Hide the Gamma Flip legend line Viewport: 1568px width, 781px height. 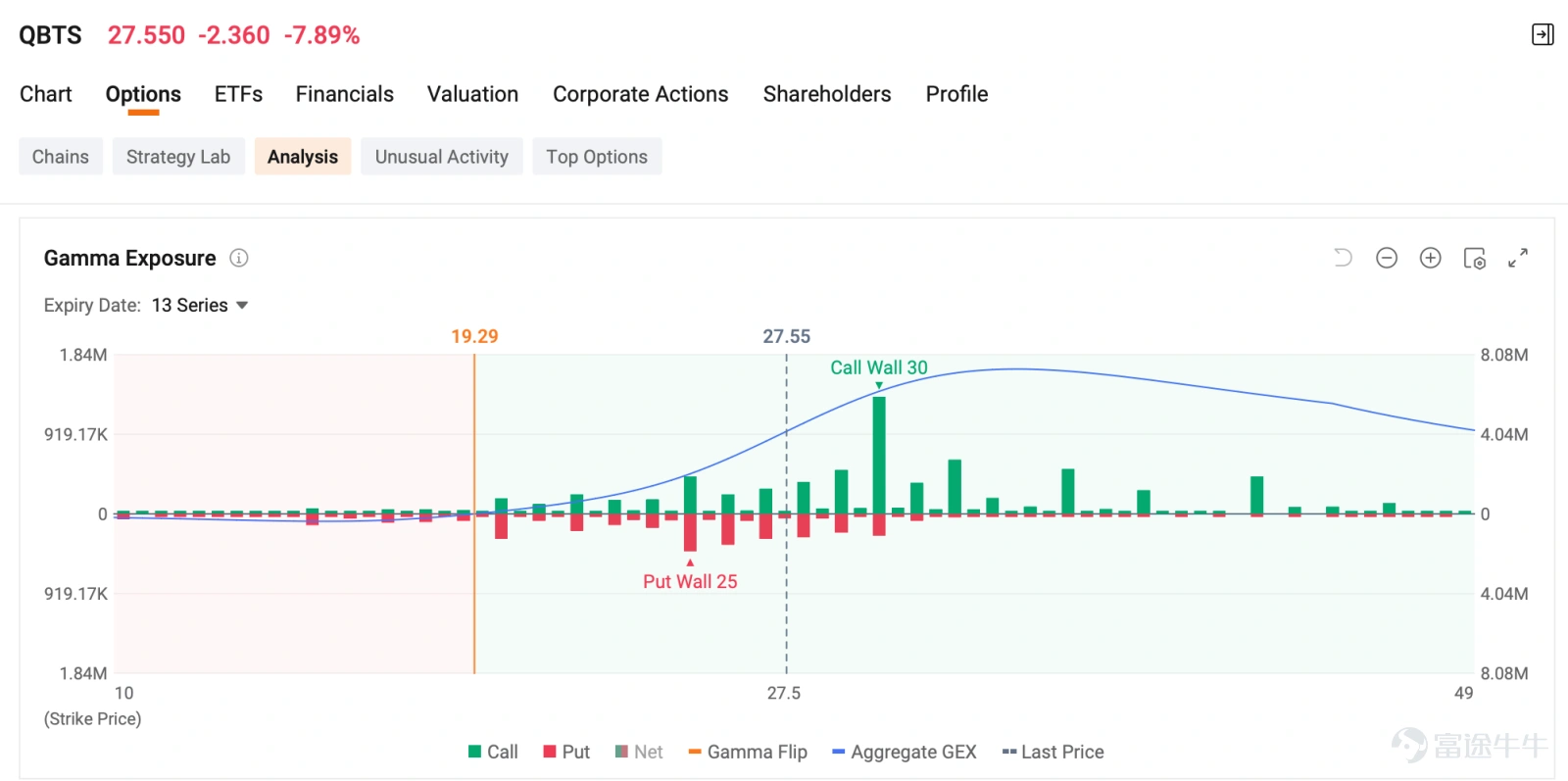click(748, 752)
